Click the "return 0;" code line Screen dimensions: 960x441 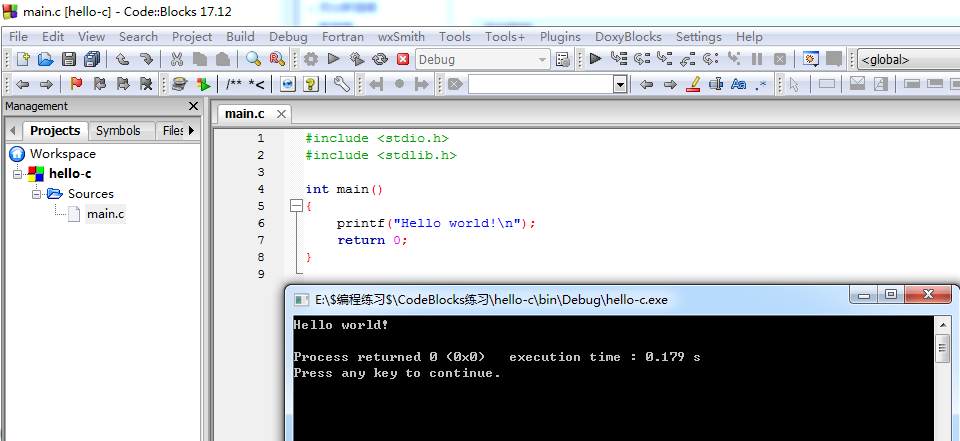coord(372,240)
